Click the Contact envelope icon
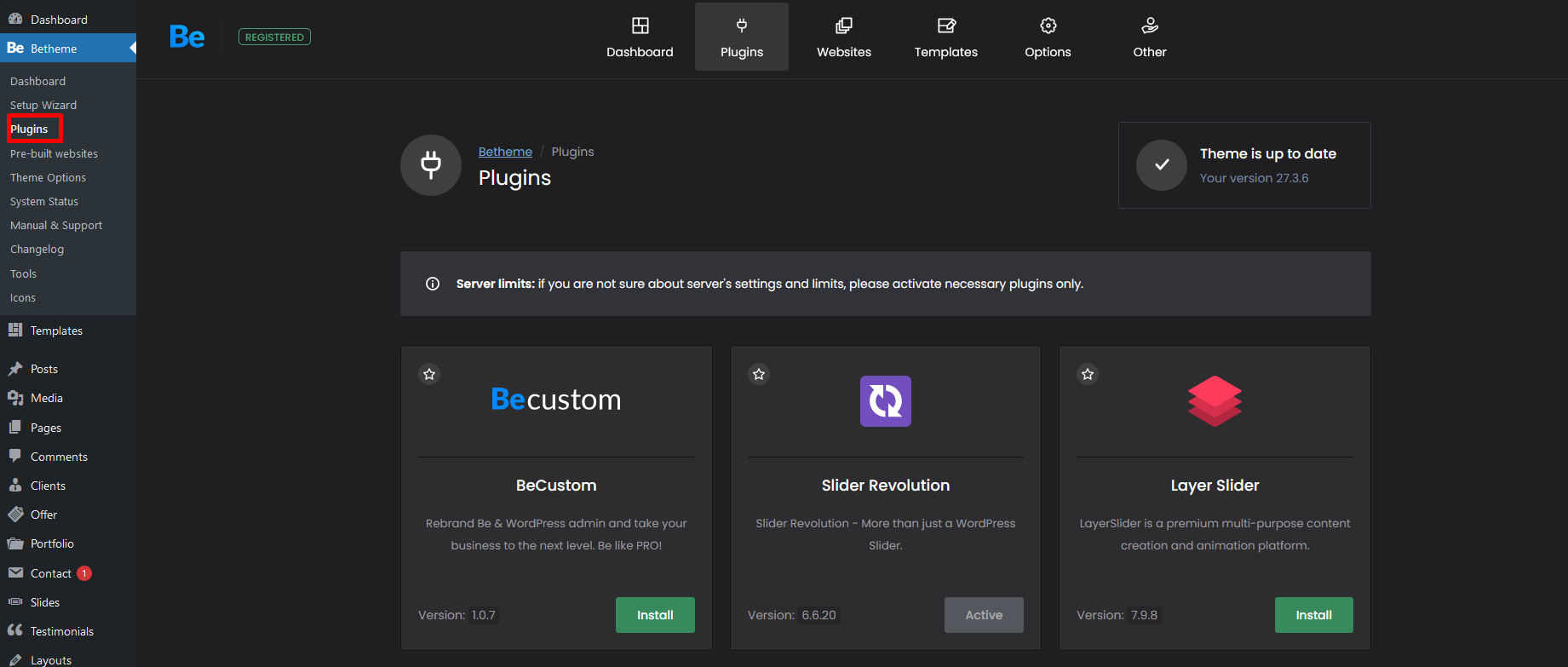1568x667 pixels. 15,572
